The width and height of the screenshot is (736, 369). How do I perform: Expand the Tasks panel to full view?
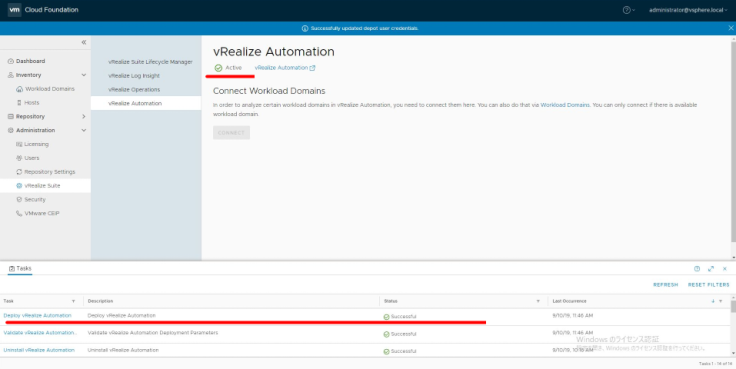click(711, 269)
